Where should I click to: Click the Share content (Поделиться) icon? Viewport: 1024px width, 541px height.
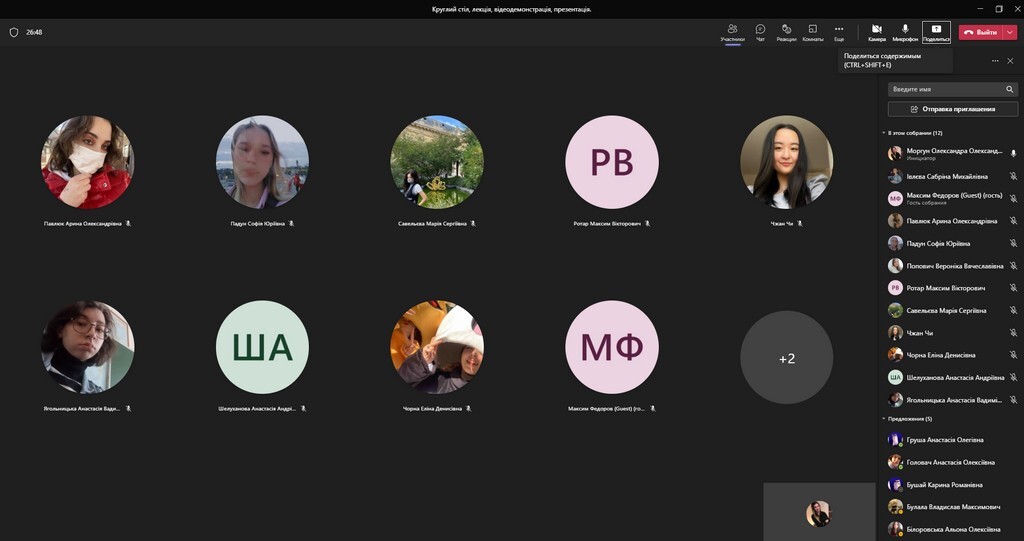tap(936, 32)
